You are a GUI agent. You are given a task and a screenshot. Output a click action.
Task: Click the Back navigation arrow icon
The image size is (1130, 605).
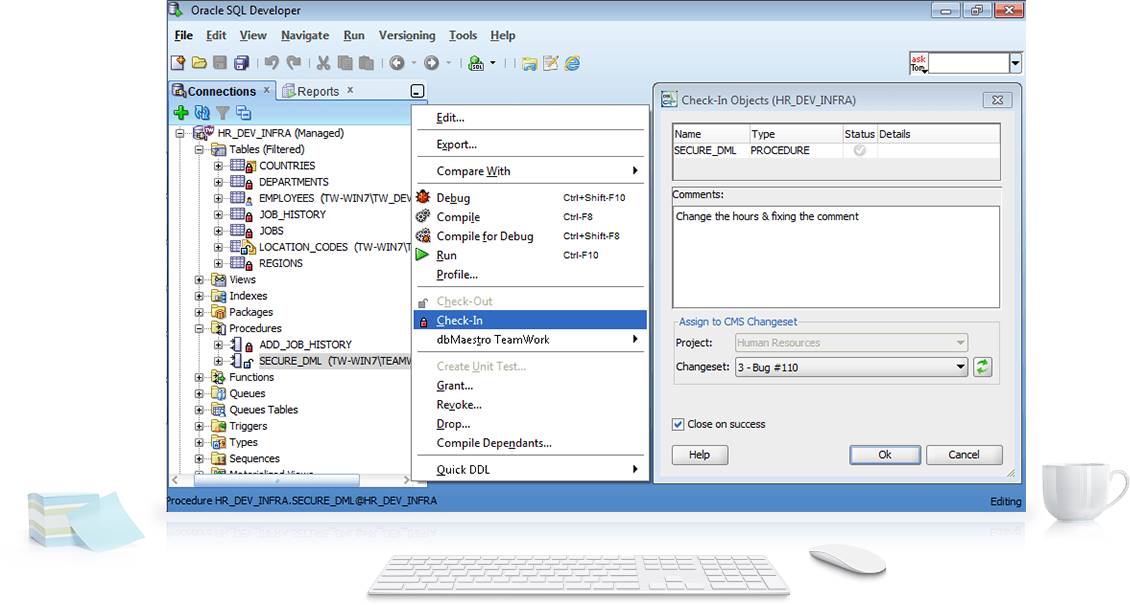tap(397, 63)
